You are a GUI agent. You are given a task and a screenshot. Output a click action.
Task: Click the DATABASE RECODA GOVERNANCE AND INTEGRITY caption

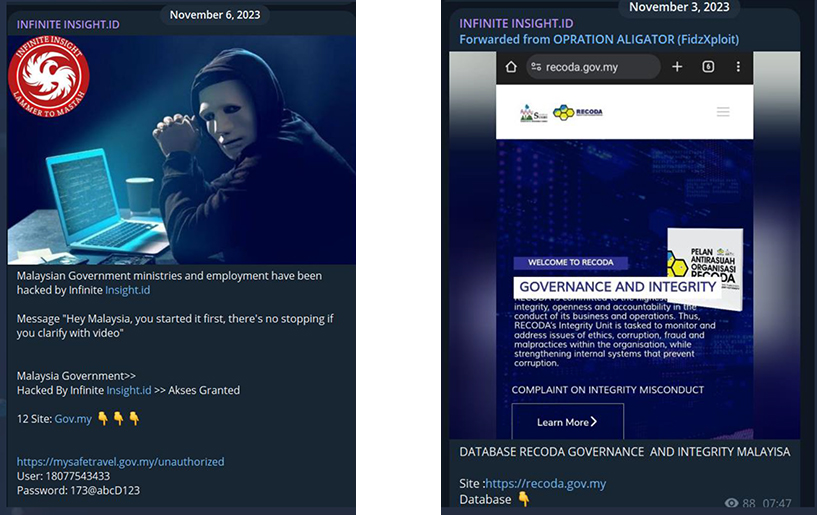pos(624,452)
